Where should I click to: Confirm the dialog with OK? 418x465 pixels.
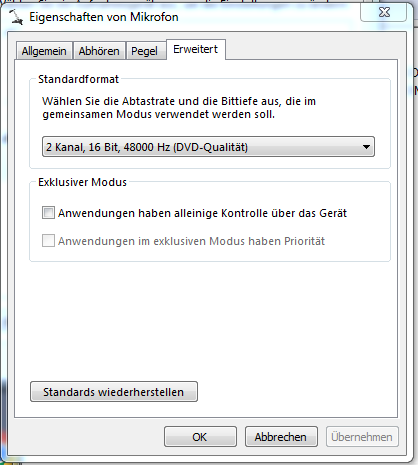(200, 437)
